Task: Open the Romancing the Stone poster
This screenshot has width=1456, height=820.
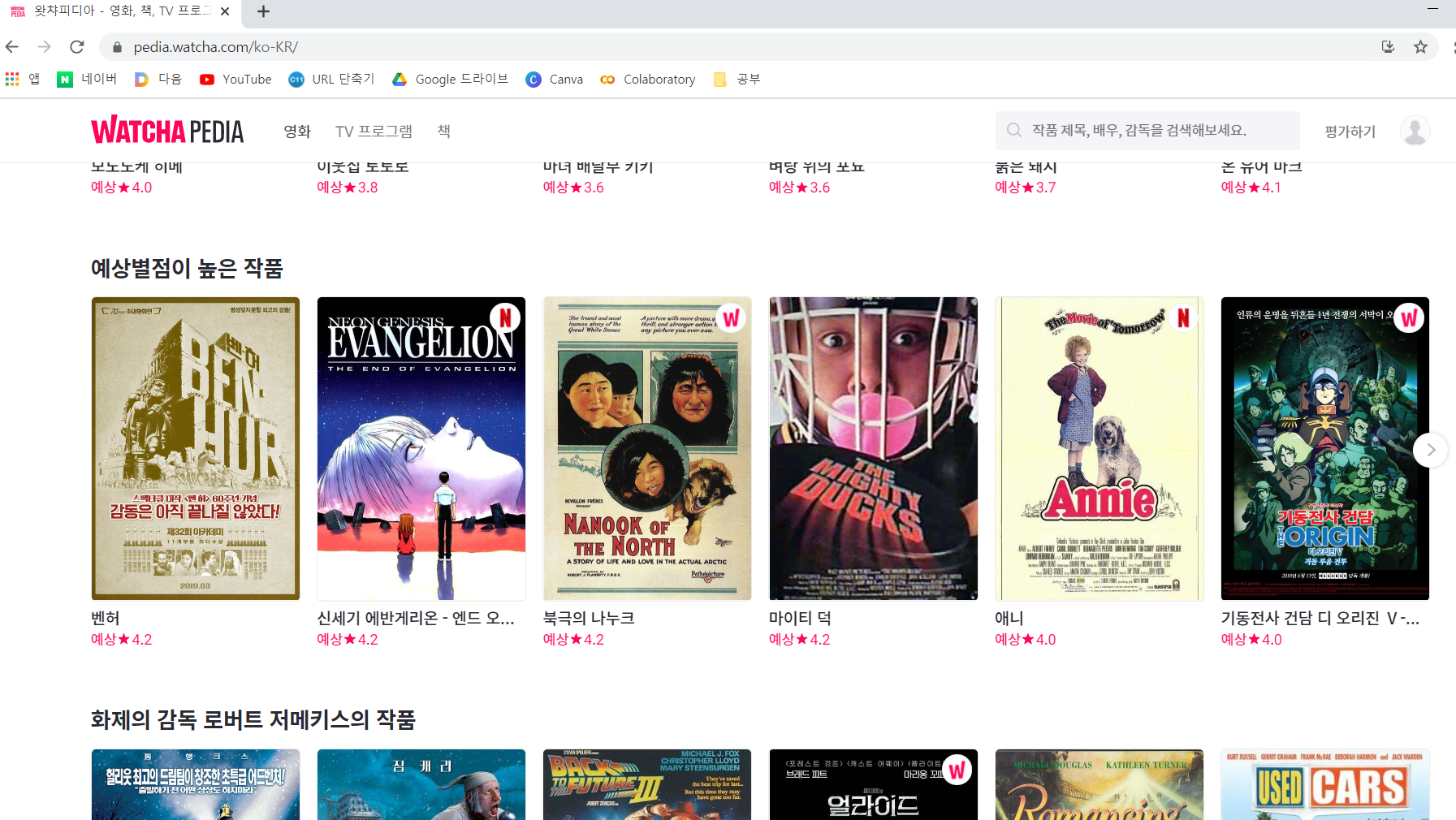Action: click(1099, 784)
